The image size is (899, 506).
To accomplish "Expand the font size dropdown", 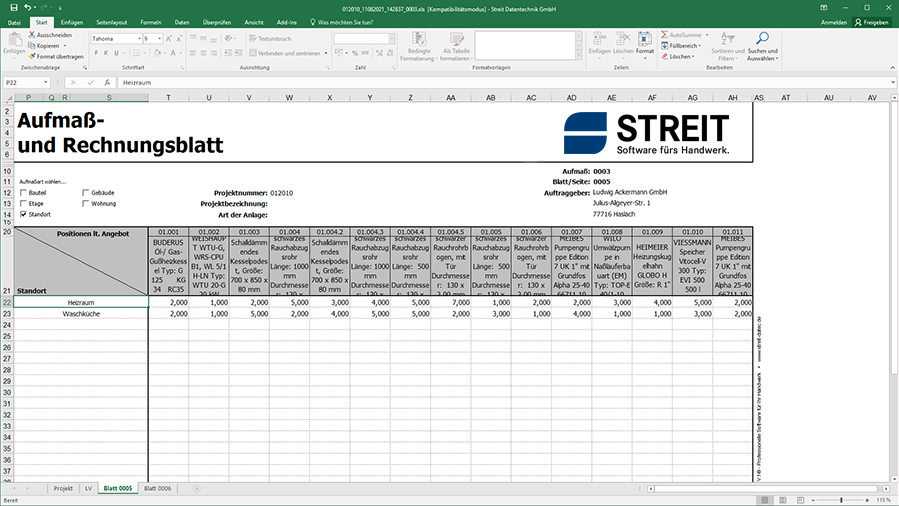I will coord(159,39).
